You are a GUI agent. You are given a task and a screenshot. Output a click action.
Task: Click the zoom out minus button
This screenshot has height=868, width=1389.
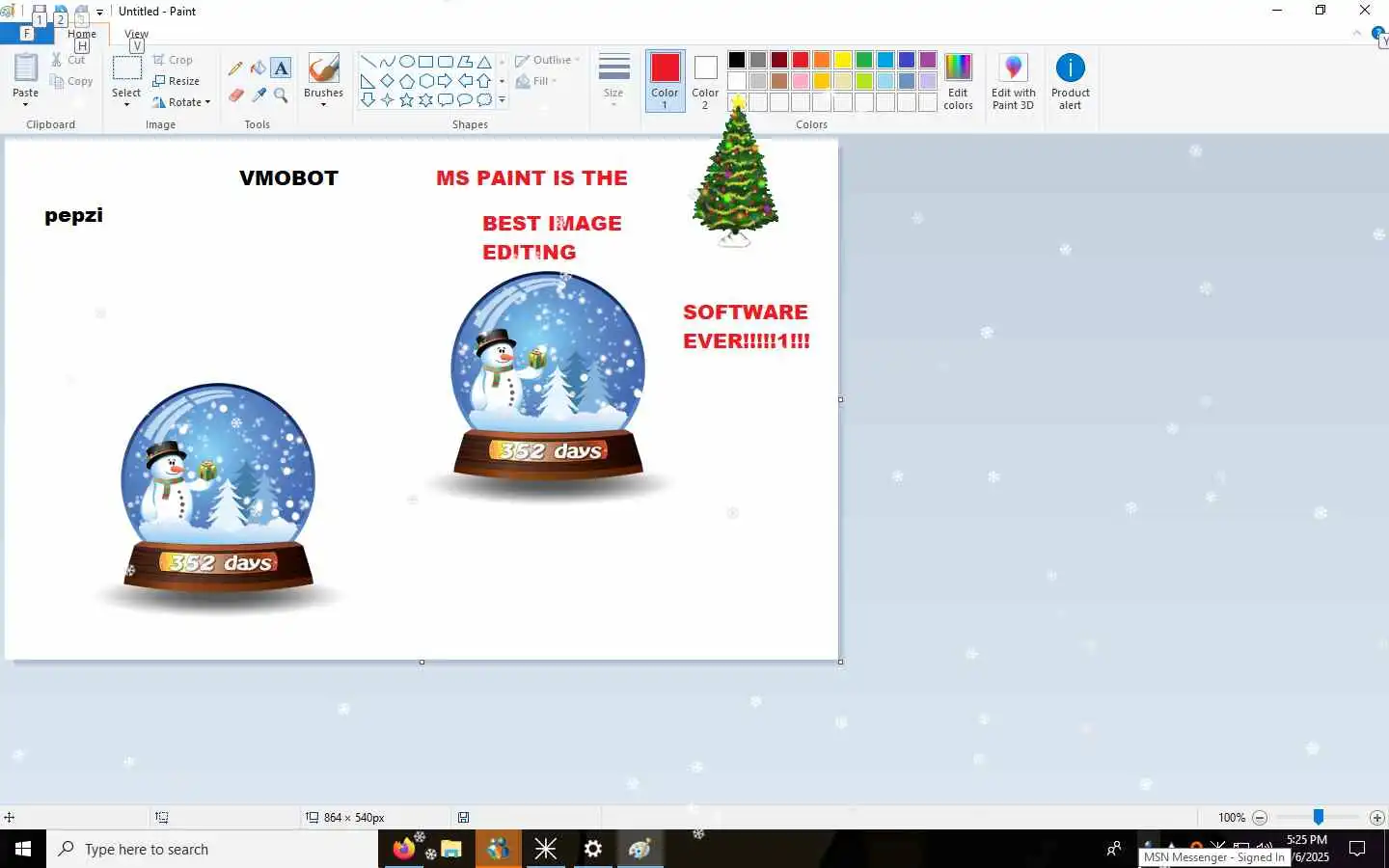[1260, 817]
